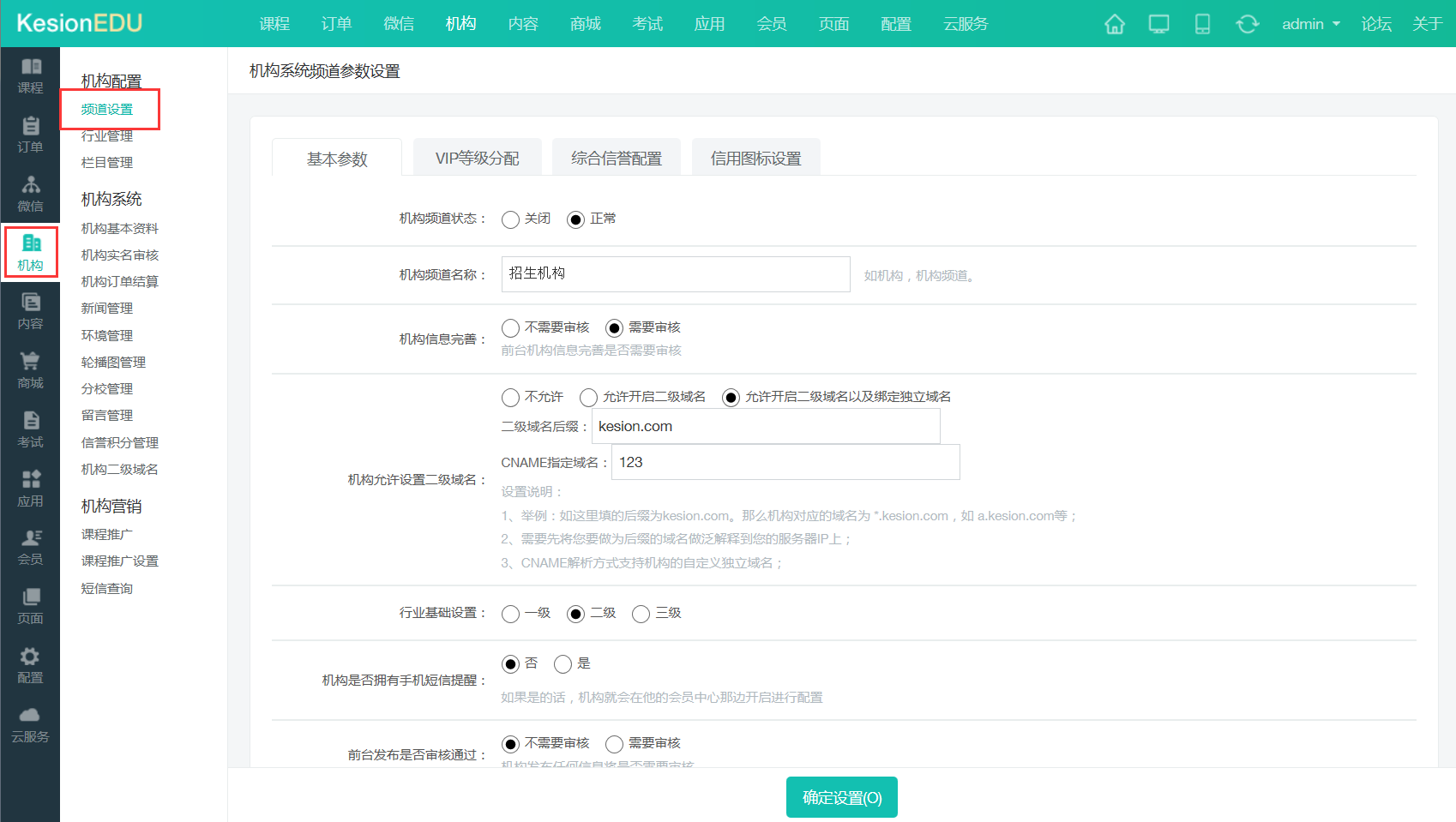
Task: Set 行业基础设置 to 三级
Action: [641, 614]
